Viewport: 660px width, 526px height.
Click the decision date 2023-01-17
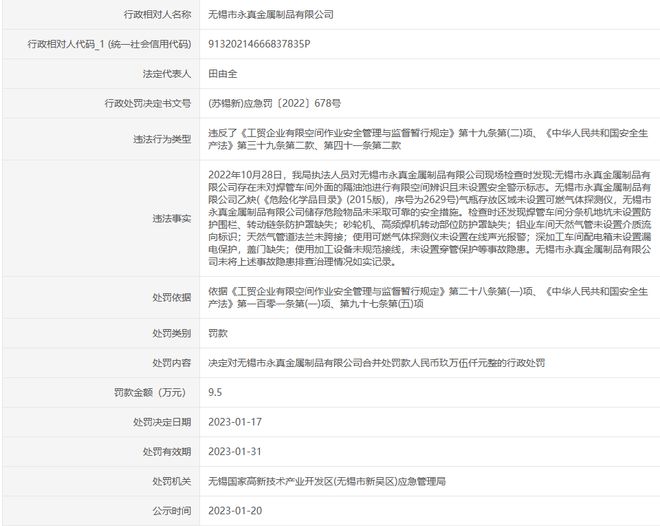point(233,421)
